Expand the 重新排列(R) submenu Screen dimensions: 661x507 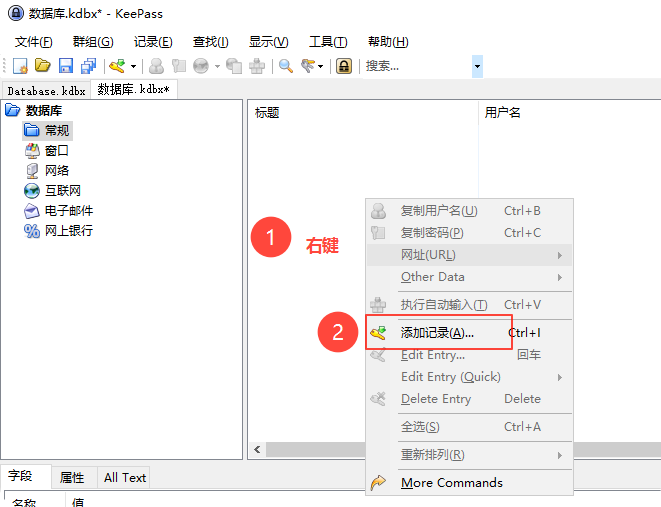[469, 455]
